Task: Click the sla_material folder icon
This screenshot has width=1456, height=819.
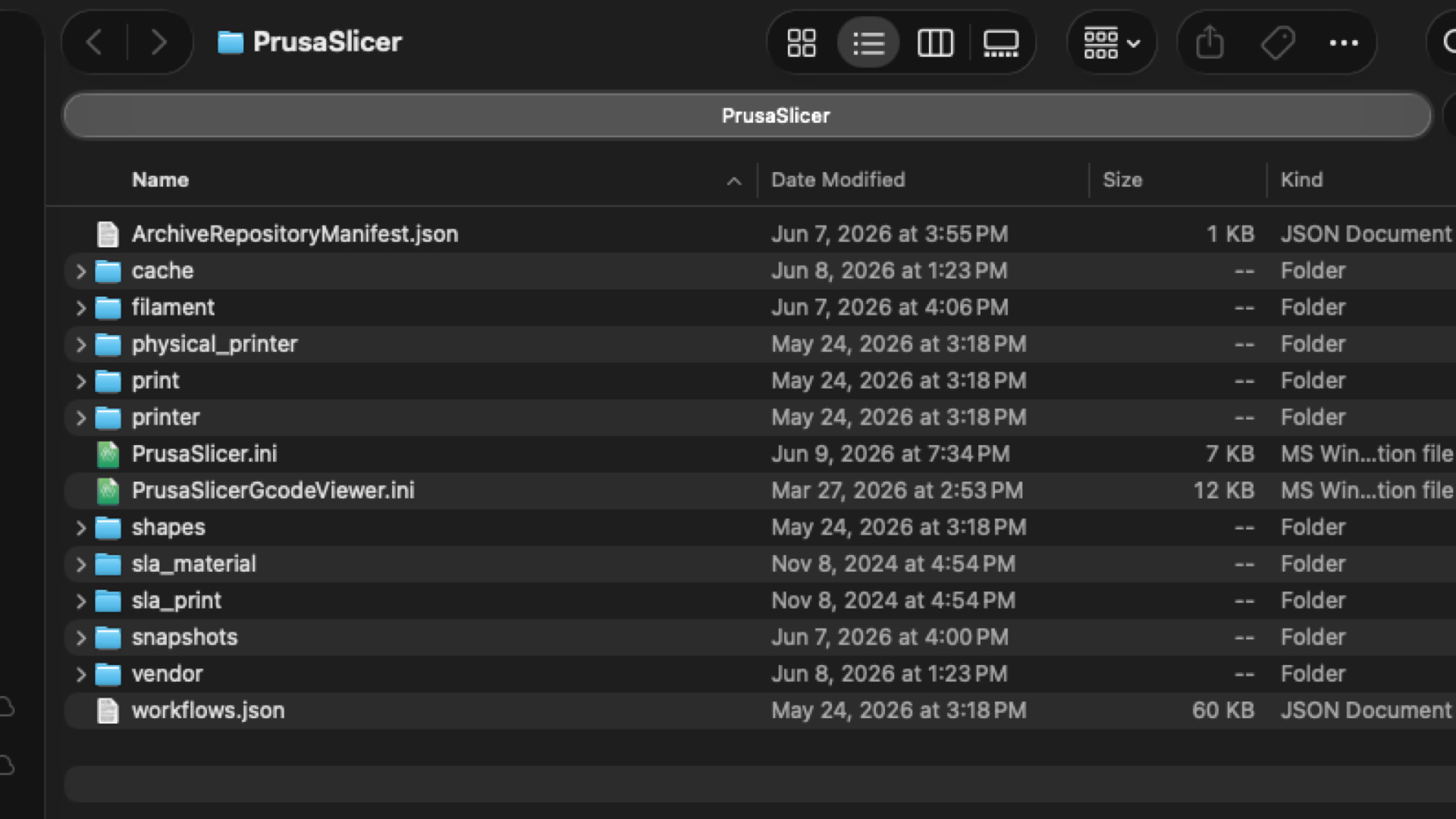Action: (x=108, y=564)
